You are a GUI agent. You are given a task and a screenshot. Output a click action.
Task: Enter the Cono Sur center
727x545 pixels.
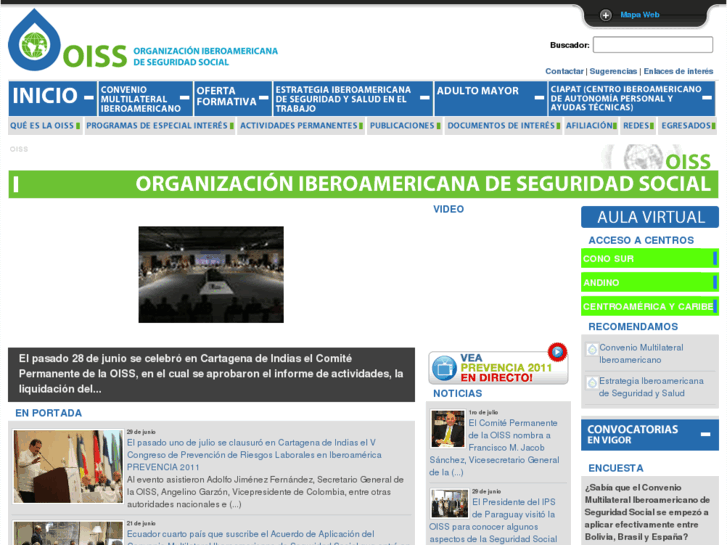click(x=650, y=258)
